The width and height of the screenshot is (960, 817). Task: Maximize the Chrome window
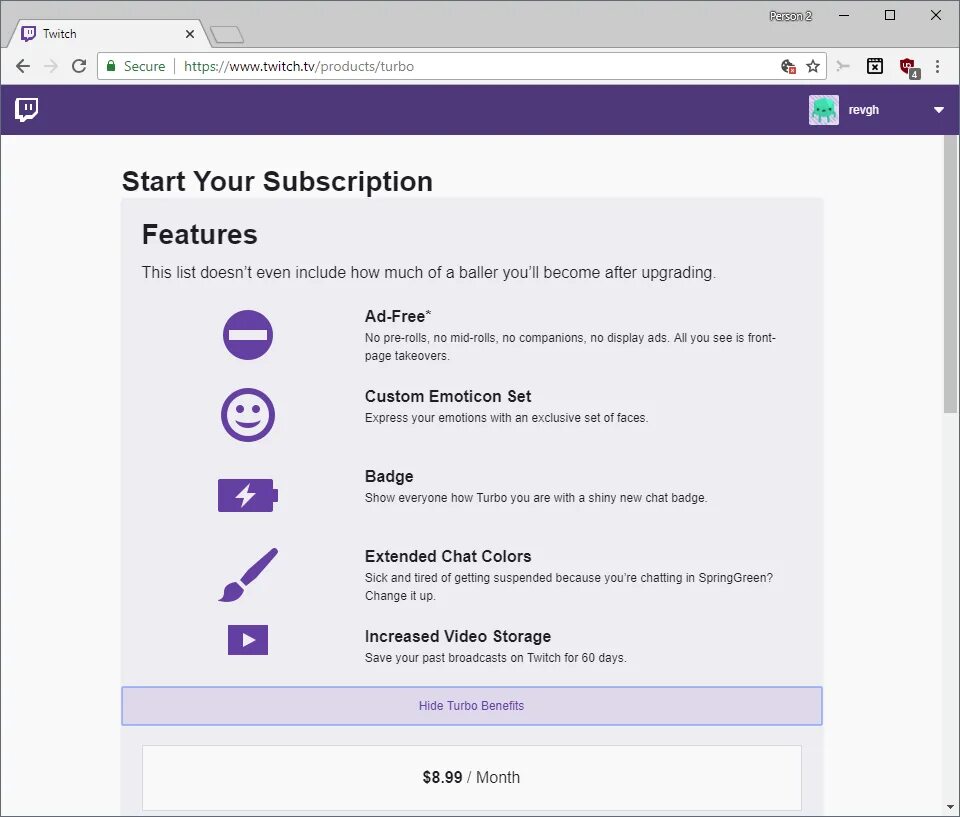tap(890, 15)
